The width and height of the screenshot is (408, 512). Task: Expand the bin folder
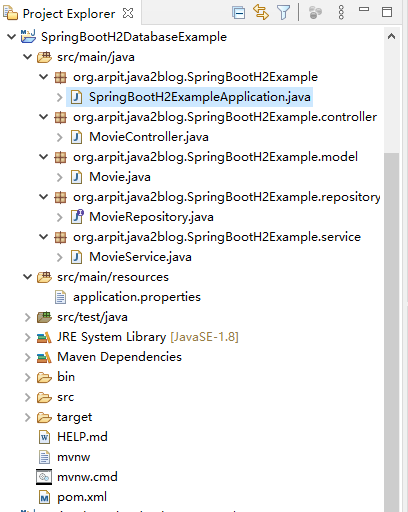(x=28, y=377)
